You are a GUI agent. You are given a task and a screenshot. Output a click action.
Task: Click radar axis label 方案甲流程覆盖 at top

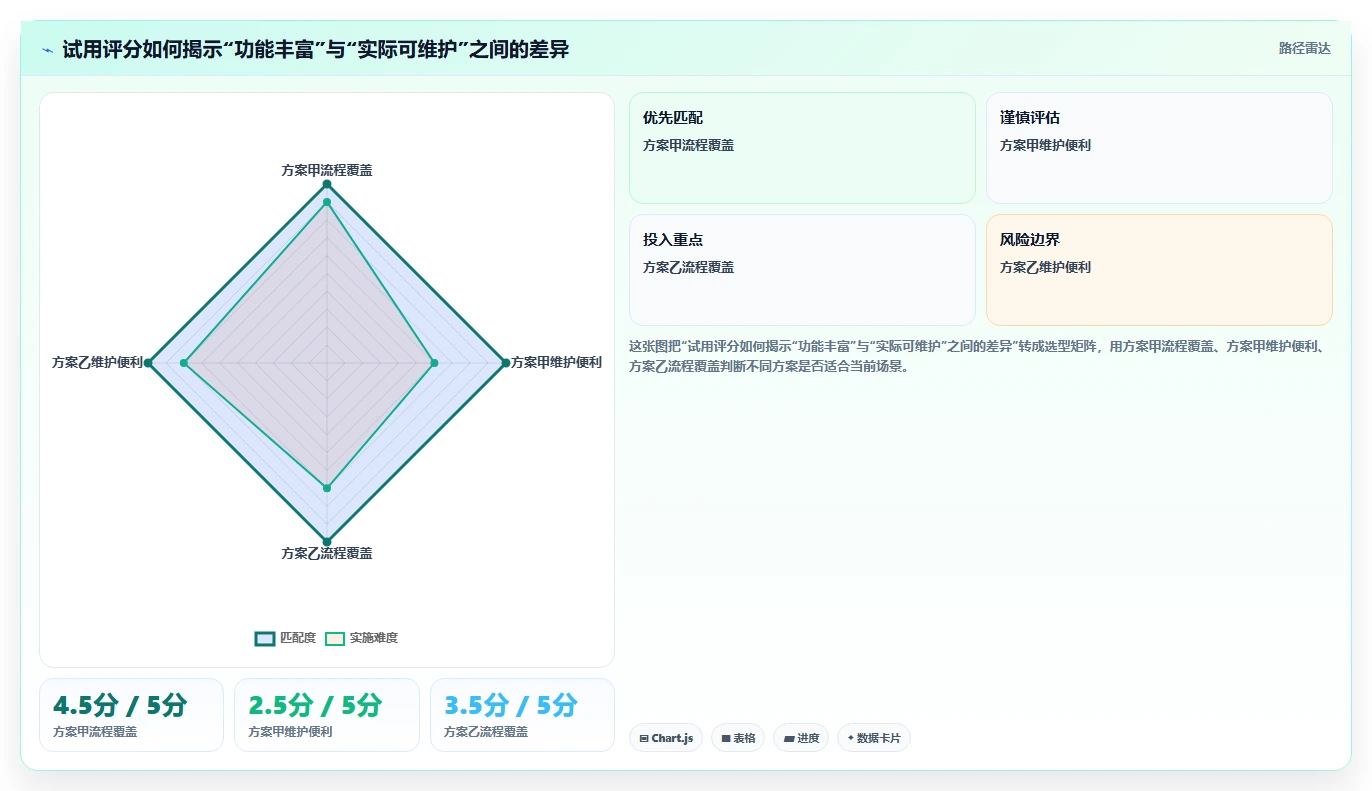(x=327, y=170)
